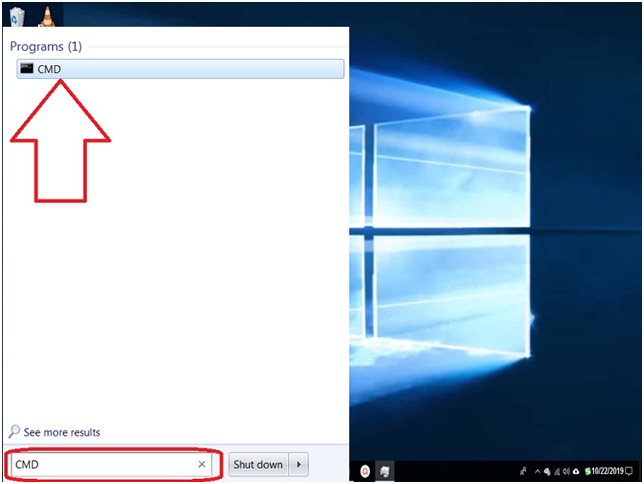The width and height of the screenshot is (644, 484).
Task: Open the Recycle Bin desktop icon
Action: tap(17, 16)
